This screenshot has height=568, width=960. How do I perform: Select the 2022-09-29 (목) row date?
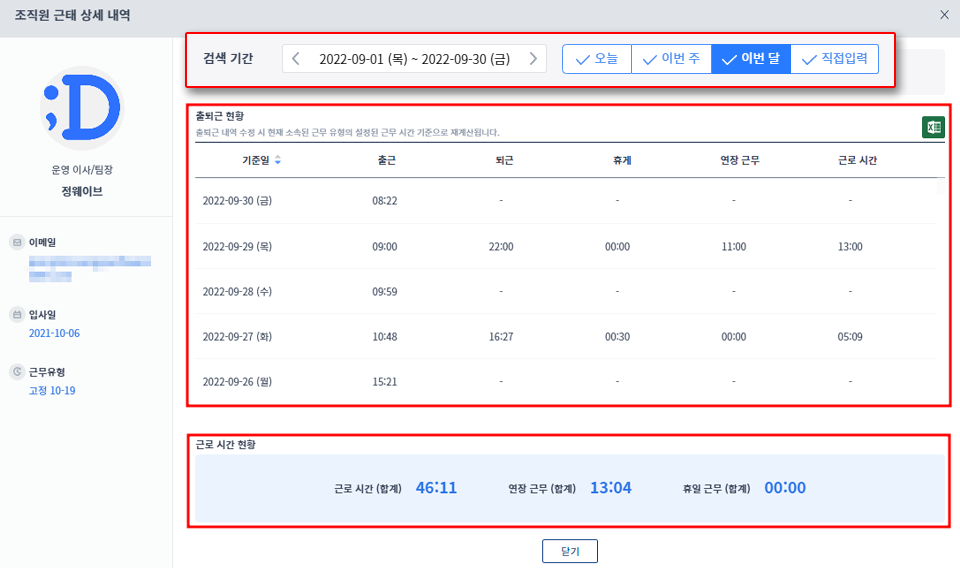coord(237,247)
